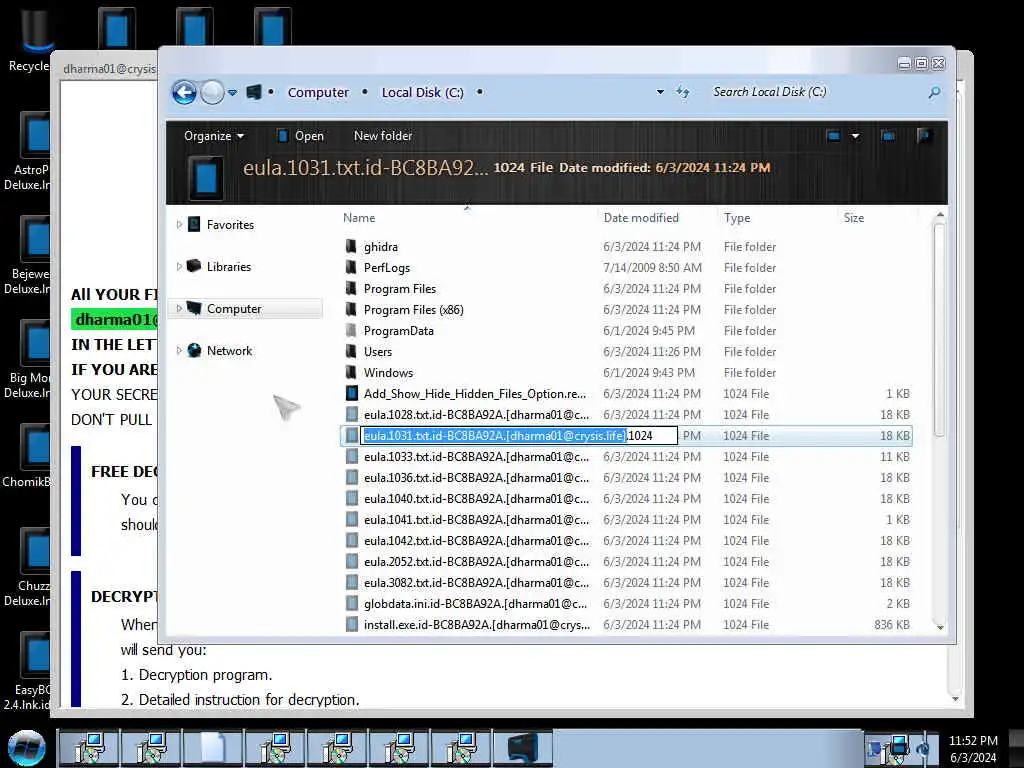This screenshot has height=768, width=1024.
Task: Click the dark Explorer window taskbar button
Action: pyautogui.click(x=523, y=748)
